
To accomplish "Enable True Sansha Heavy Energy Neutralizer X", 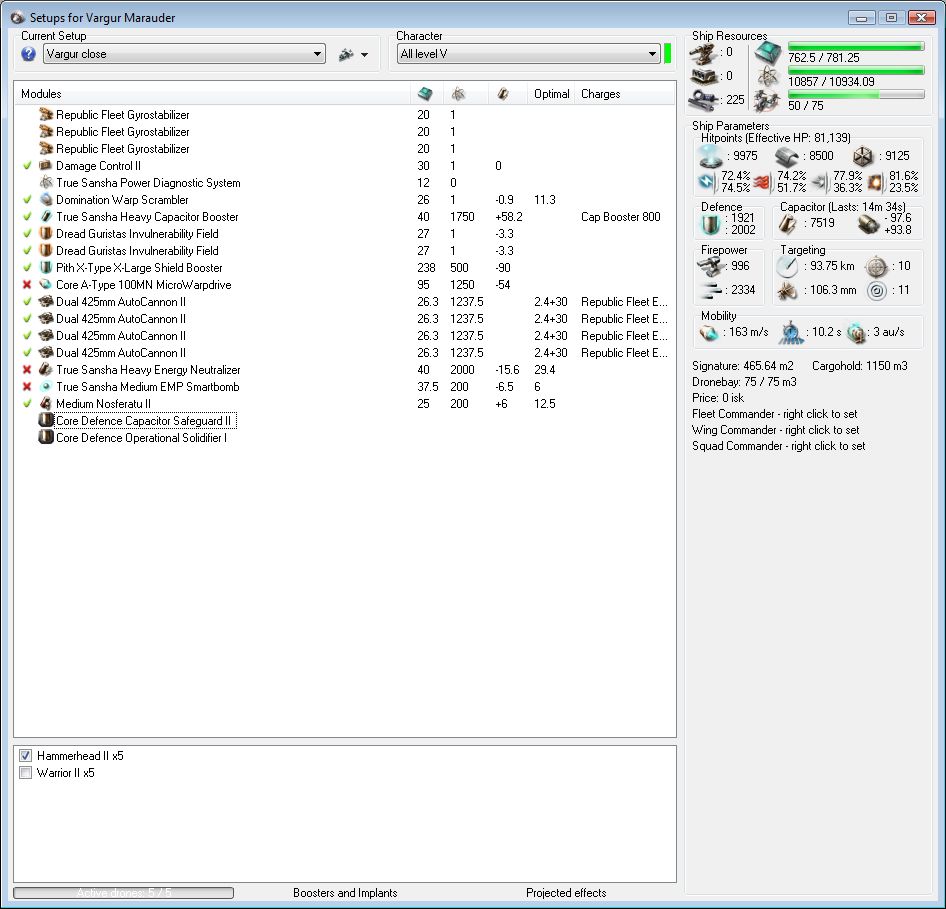I will (27, 370).
